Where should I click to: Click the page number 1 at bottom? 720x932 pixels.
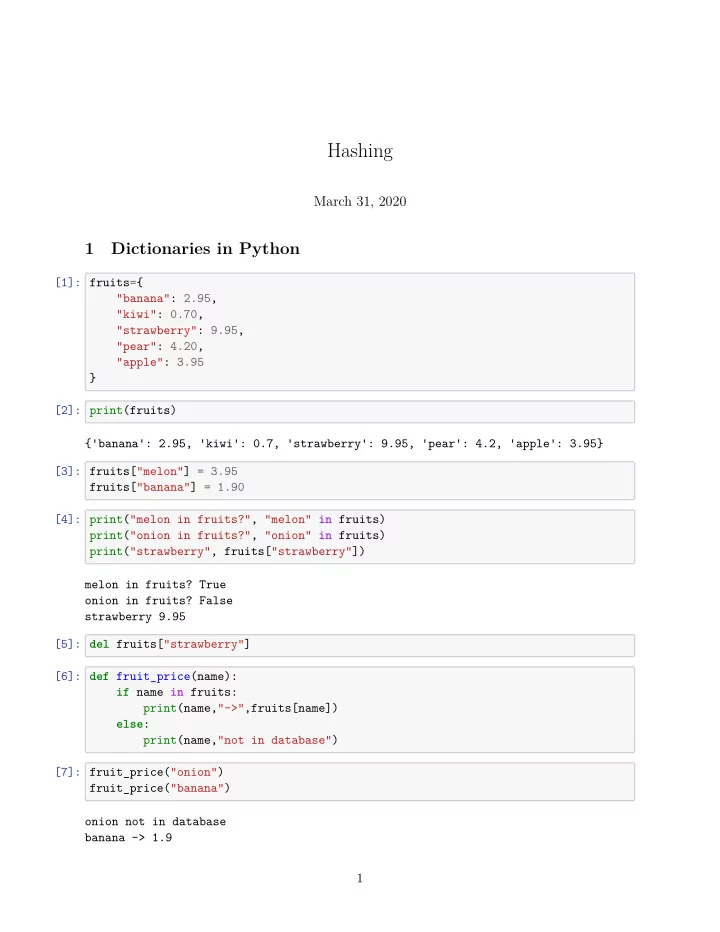click(360, 879)
